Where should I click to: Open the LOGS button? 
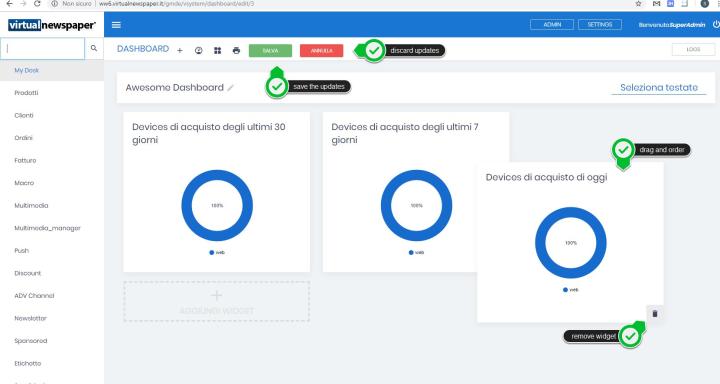click(693, 49)
